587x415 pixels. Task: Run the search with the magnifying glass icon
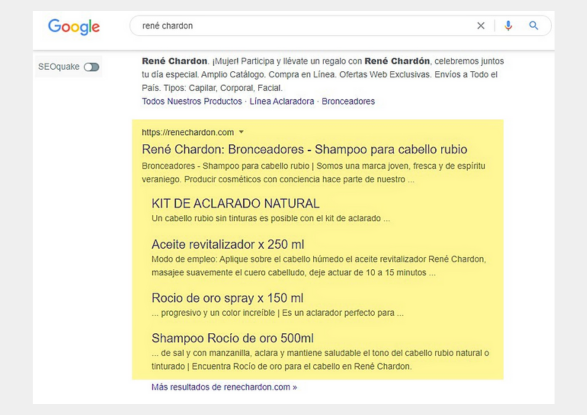[533, 25]
